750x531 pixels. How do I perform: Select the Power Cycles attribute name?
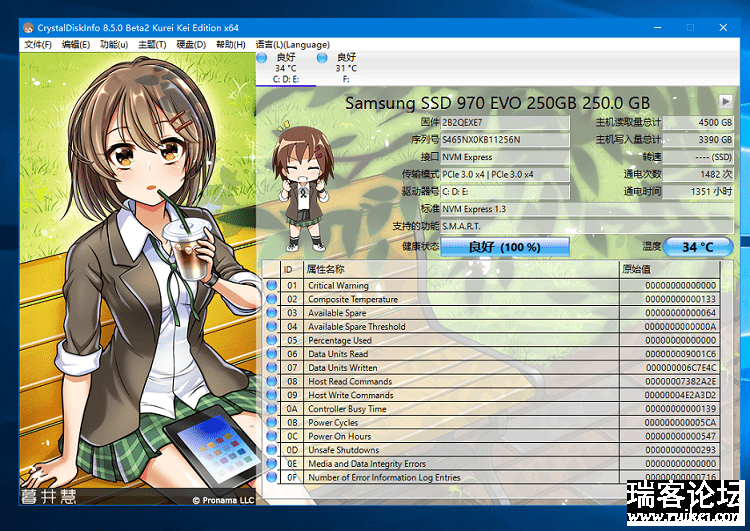(x=333, y=423)
